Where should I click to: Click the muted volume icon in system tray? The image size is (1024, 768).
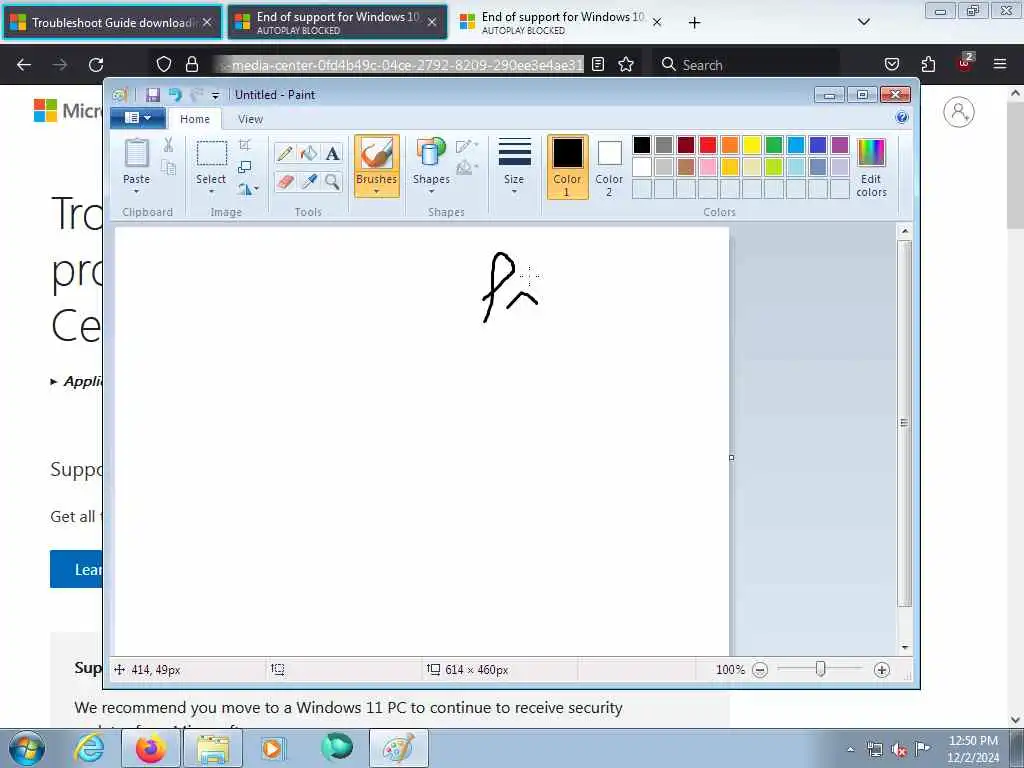tap(899, 750)
